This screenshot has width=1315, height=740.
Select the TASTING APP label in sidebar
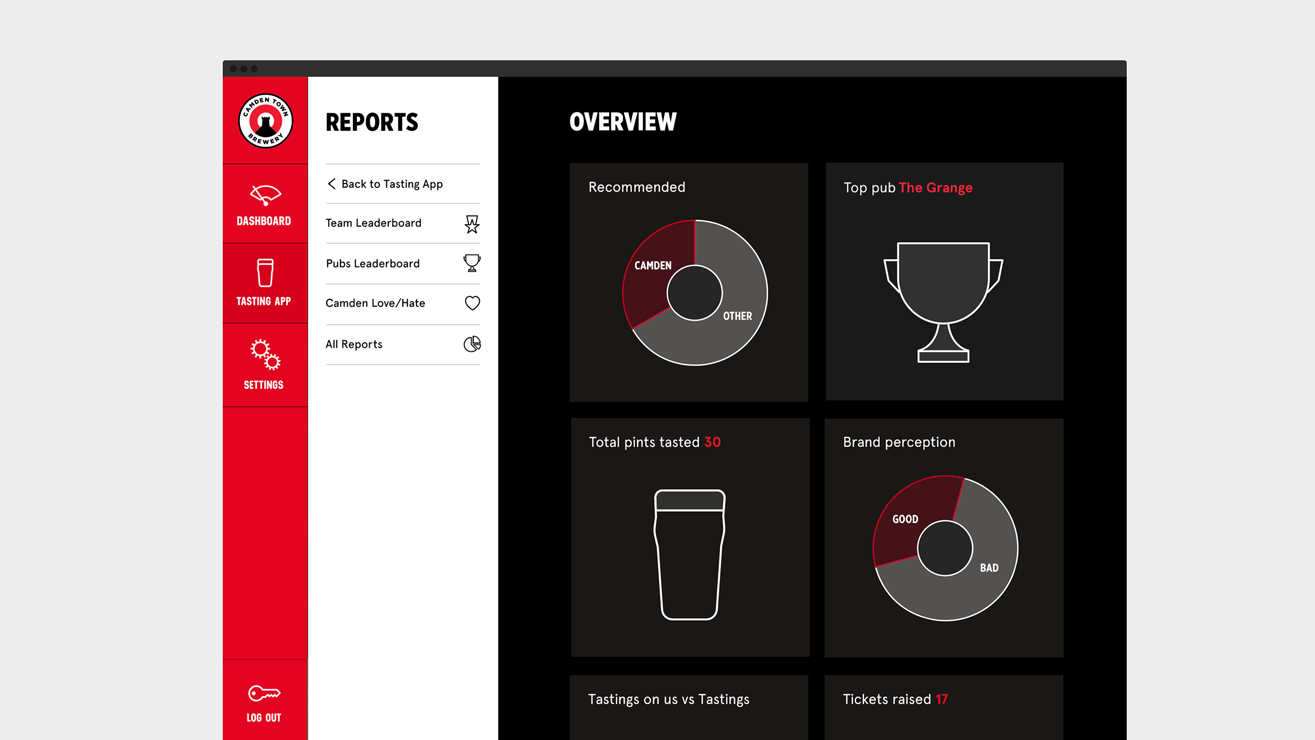[264, 301]
